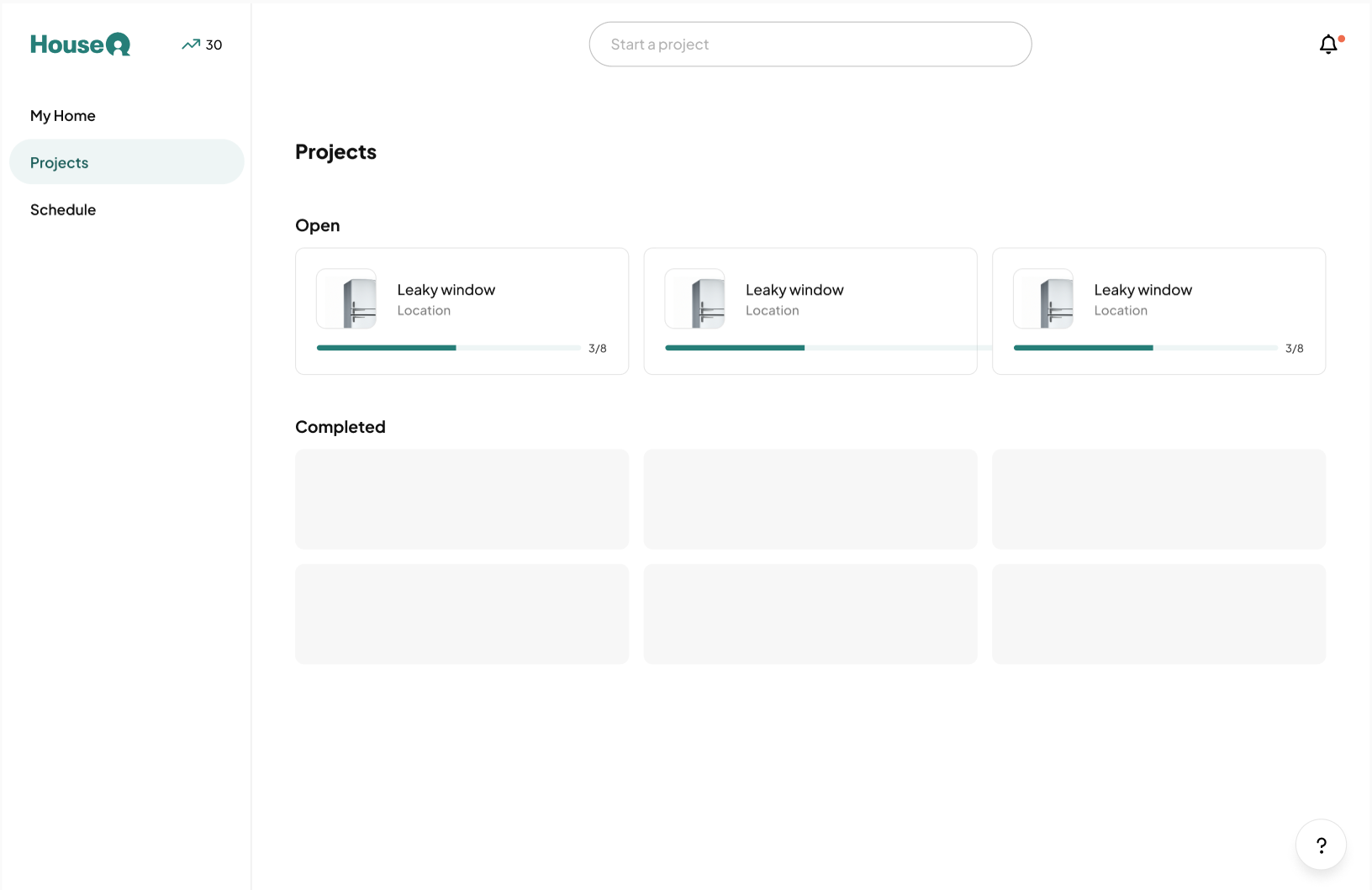Viewport: 1372px width, 890px height.
Task: Click the Start a project search field
Action: (x=810, y=45)
